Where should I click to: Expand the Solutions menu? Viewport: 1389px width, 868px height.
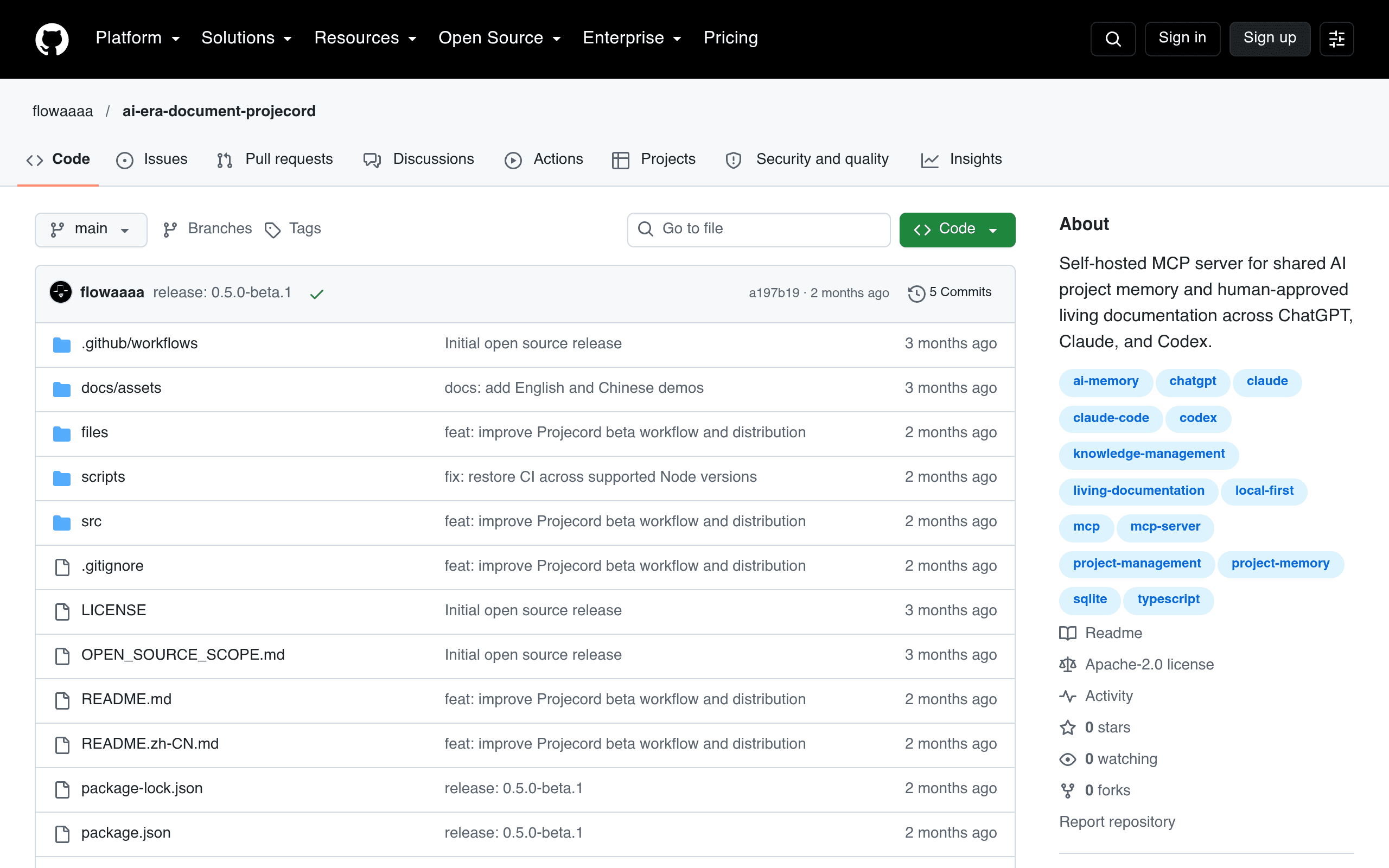(247, 38)
